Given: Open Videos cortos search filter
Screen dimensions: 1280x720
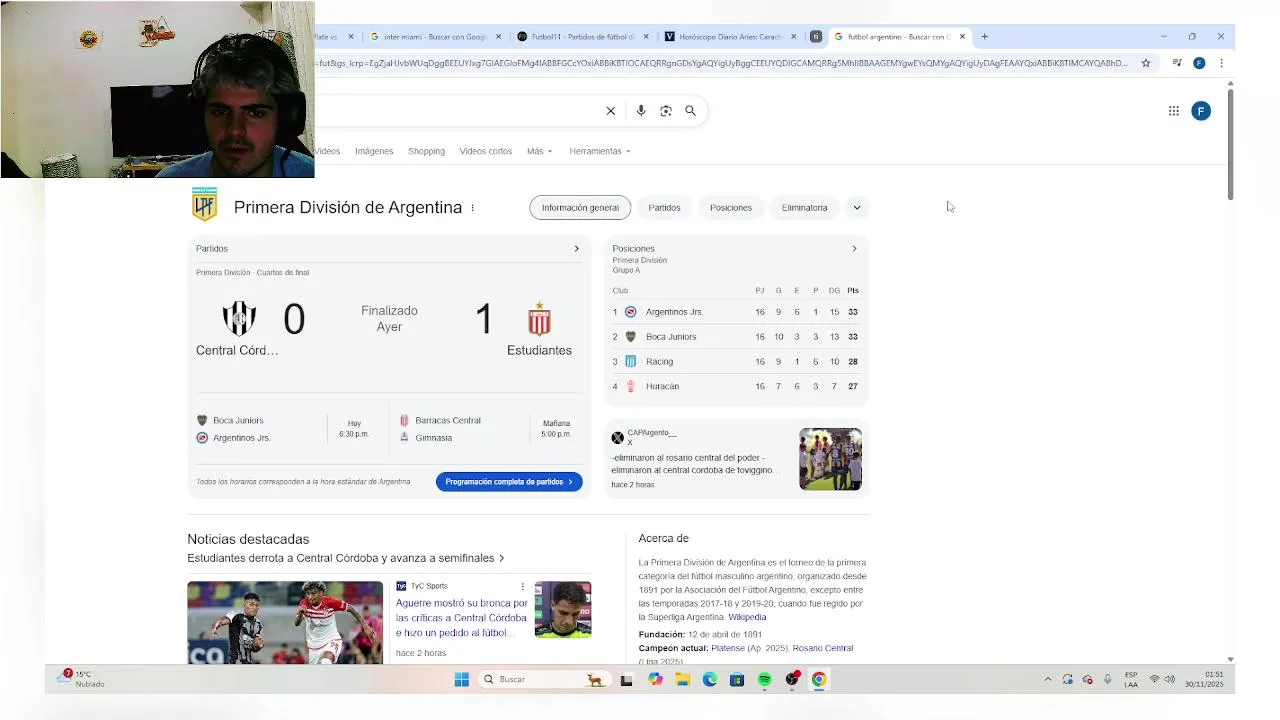Looking at the screenshot, I should (486, 151).
